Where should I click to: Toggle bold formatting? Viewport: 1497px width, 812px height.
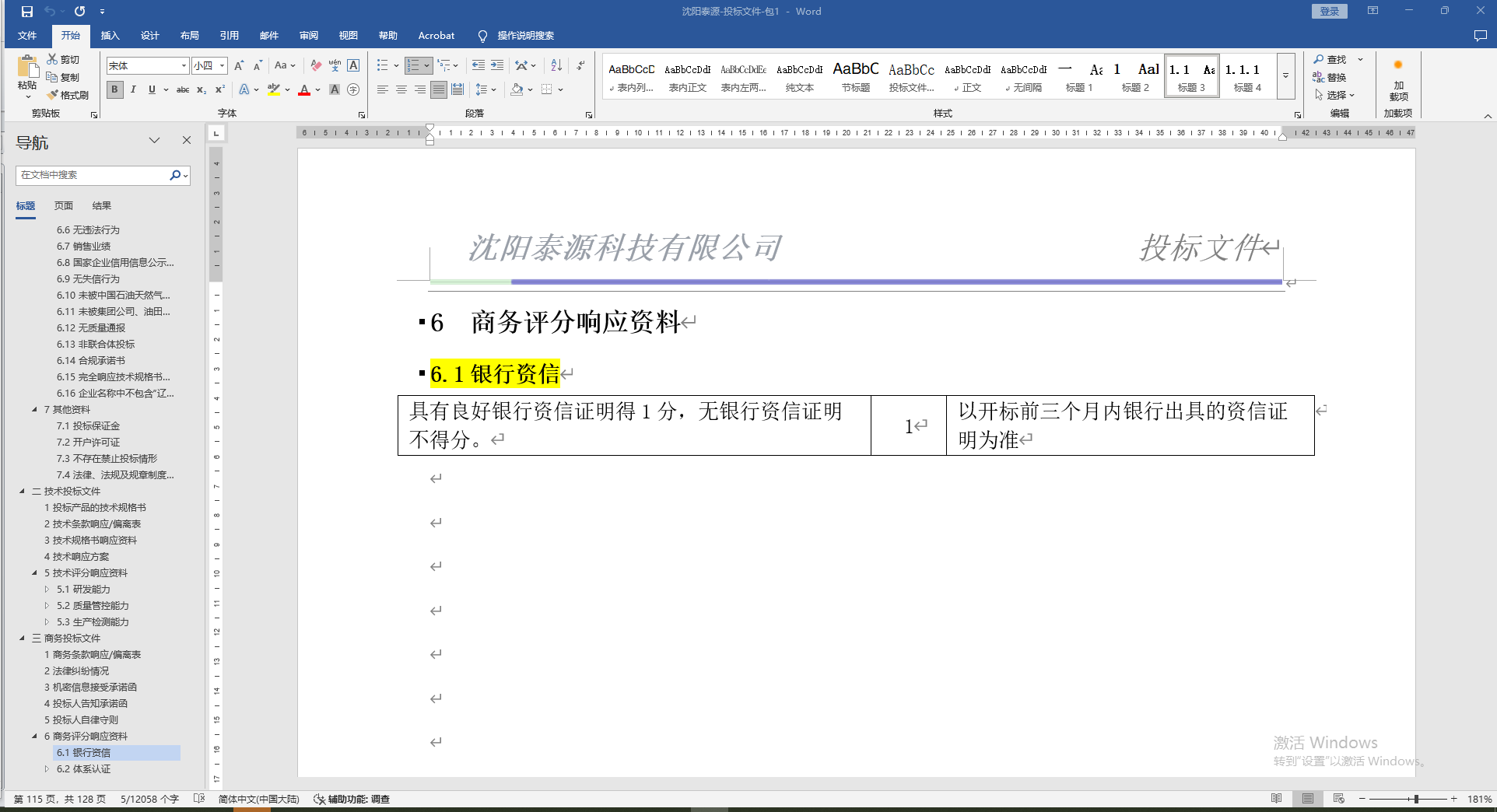coord(115,89)
